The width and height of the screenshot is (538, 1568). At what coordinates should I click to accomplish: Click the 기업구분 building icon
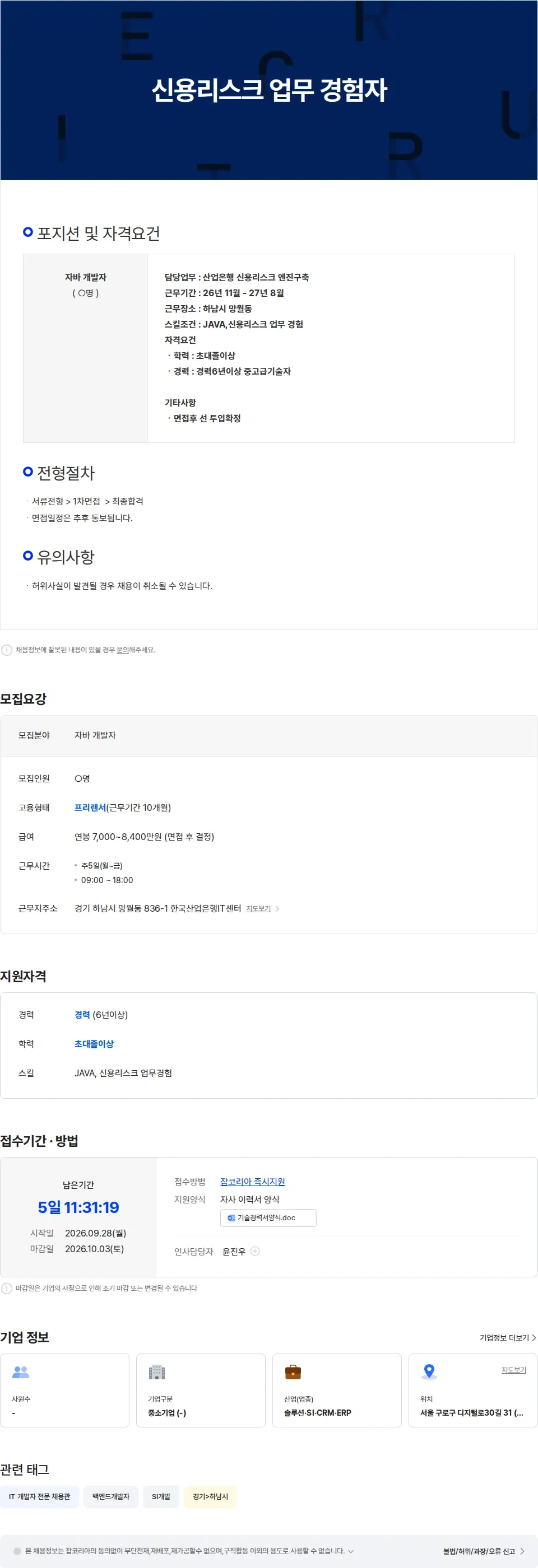[156, 1372]
